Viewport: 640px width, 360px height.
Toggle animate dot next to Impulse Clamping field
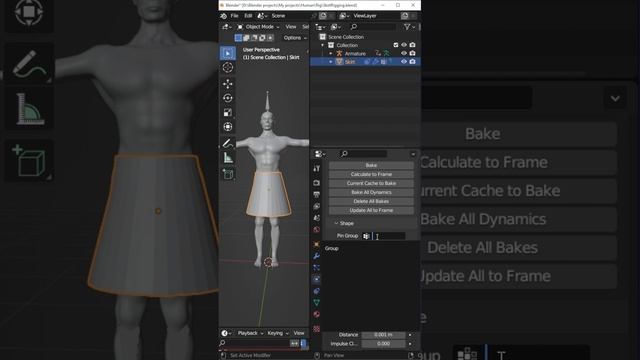410,344
